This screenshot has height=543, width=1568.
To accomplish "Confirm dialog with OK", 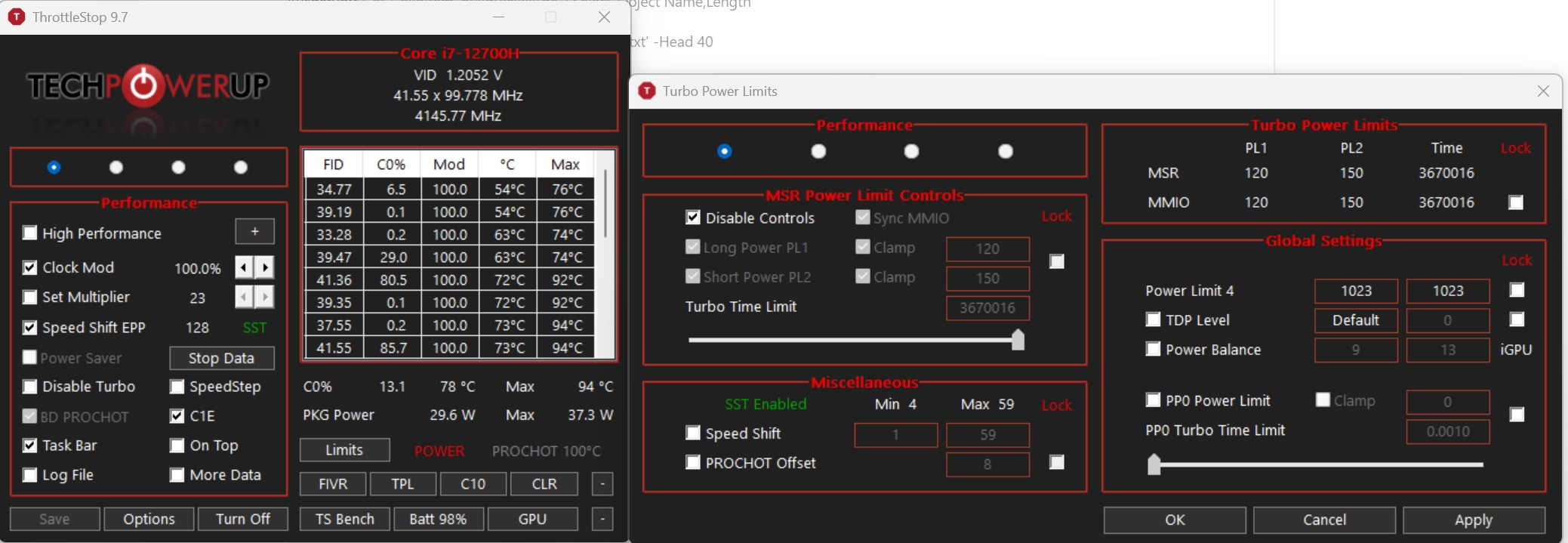I will 1175,520.
